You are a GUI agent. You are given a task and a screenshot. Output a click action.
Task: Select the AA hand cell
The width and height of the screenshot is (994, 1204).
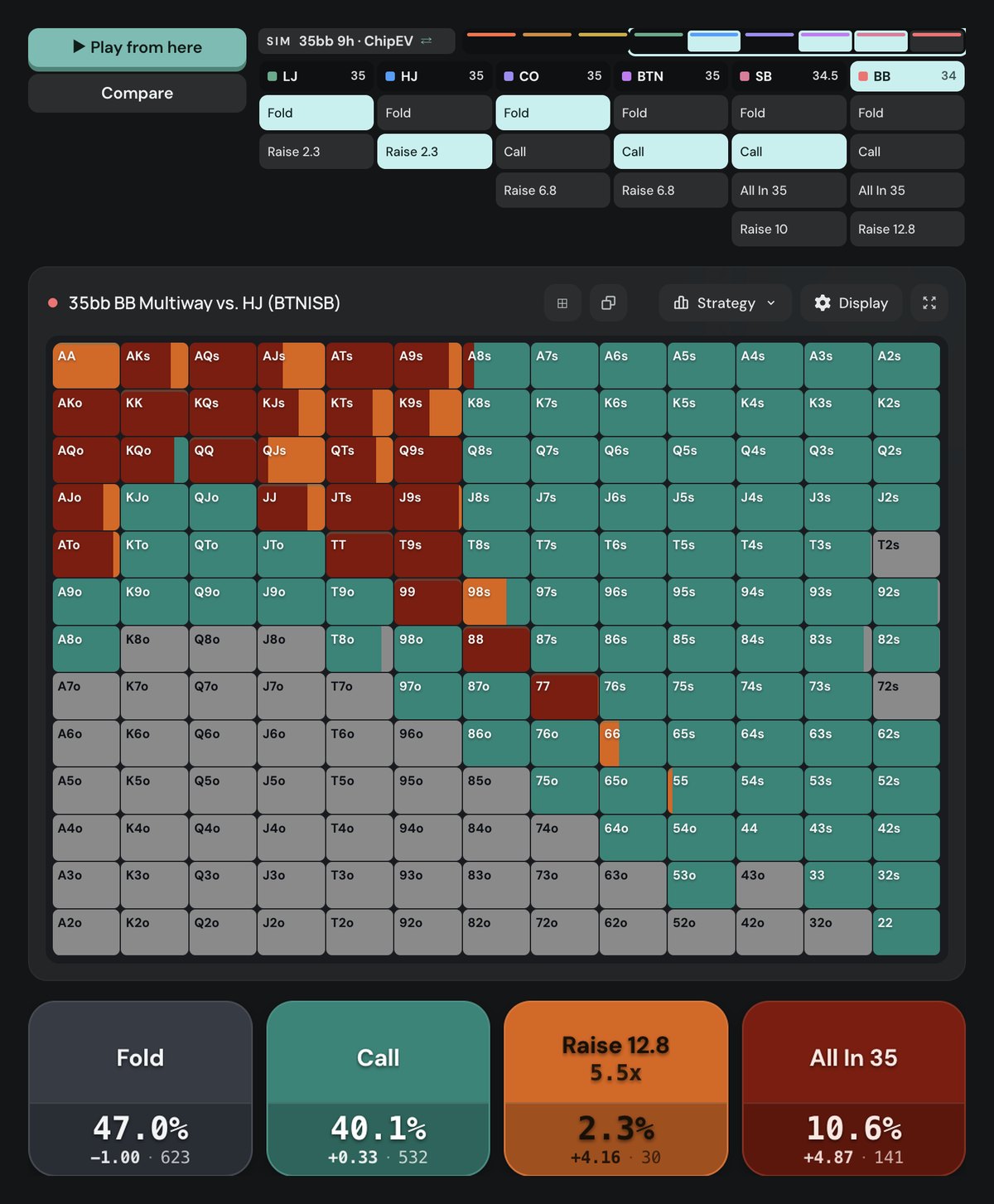tap(86, 365)
